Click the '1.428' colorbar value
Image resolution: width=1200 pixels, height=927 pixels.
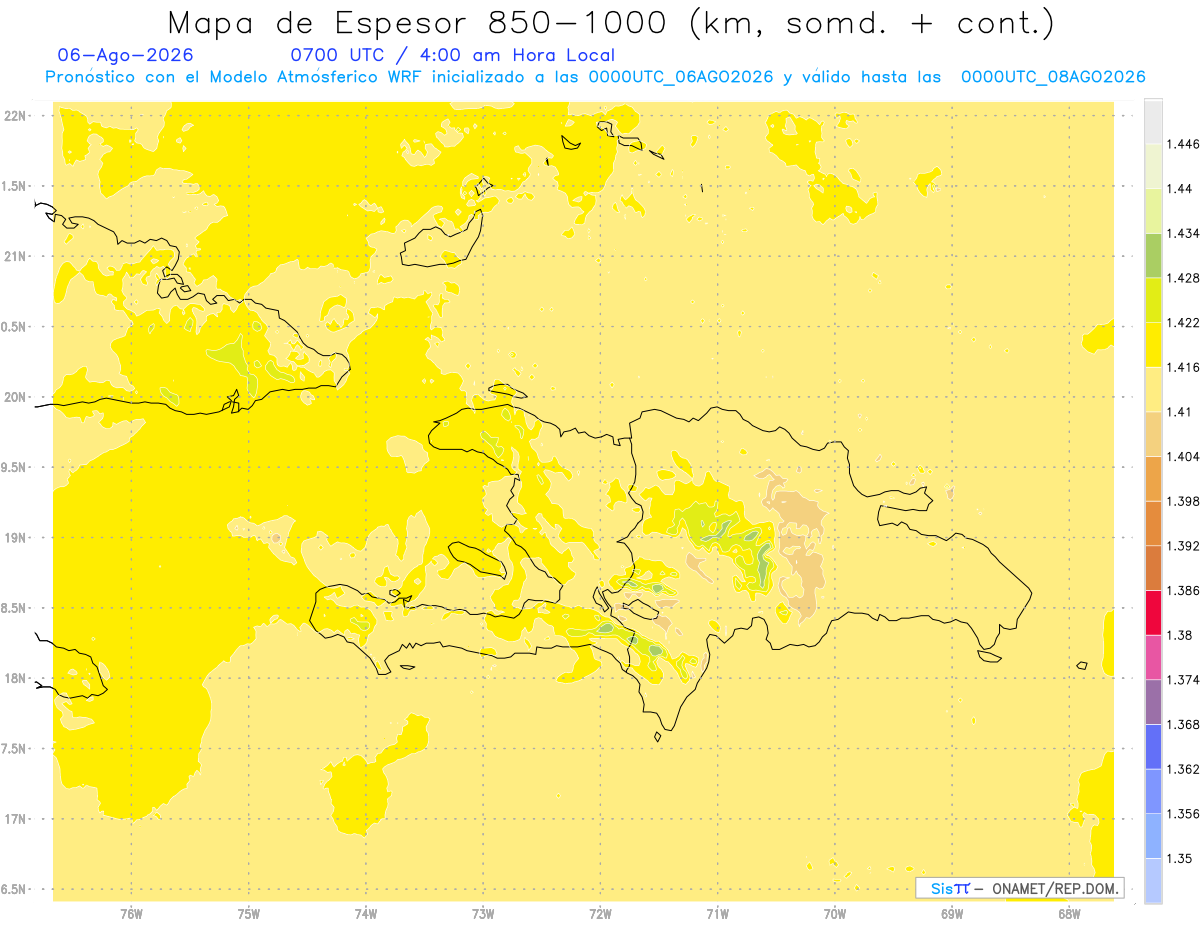pos(1183,278)
